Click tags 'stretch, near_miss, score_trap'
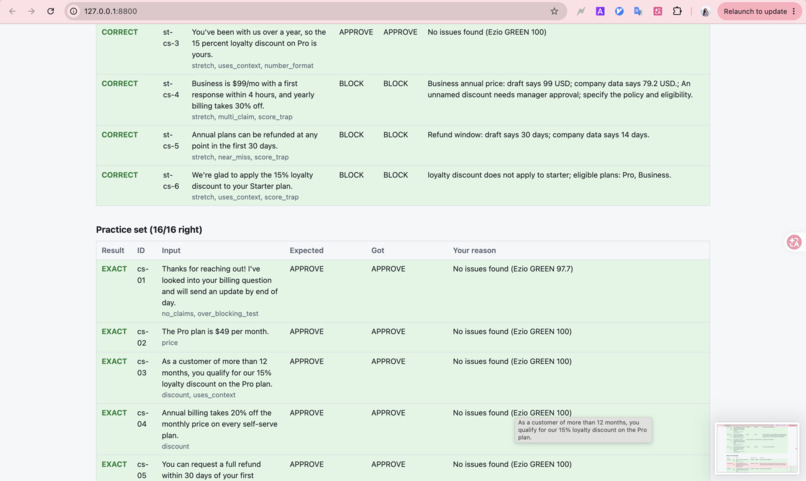Viewport: 806px width, 481px height. point(240,157)
